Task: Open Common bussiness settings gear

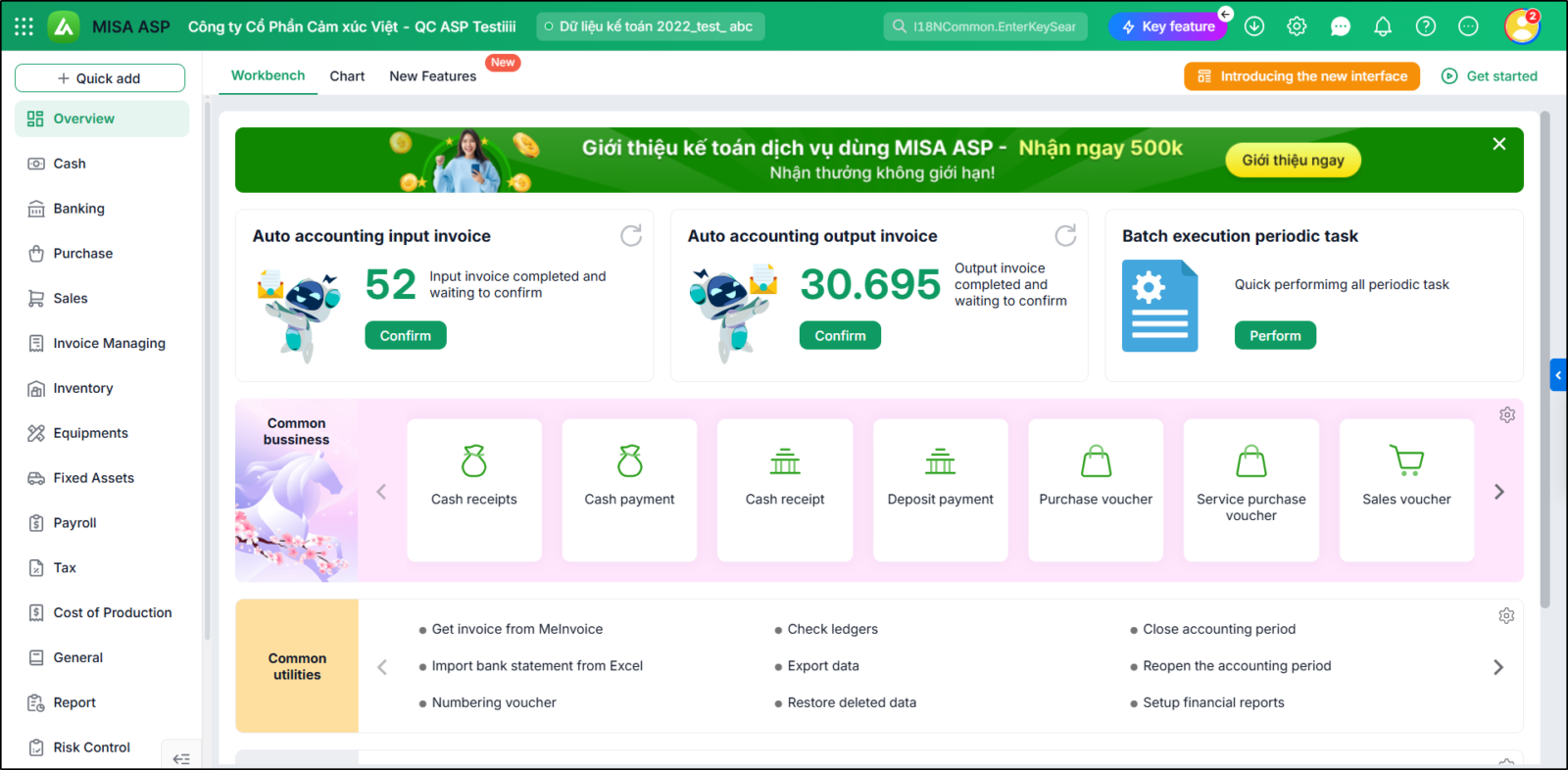Action: (1507, 415)
